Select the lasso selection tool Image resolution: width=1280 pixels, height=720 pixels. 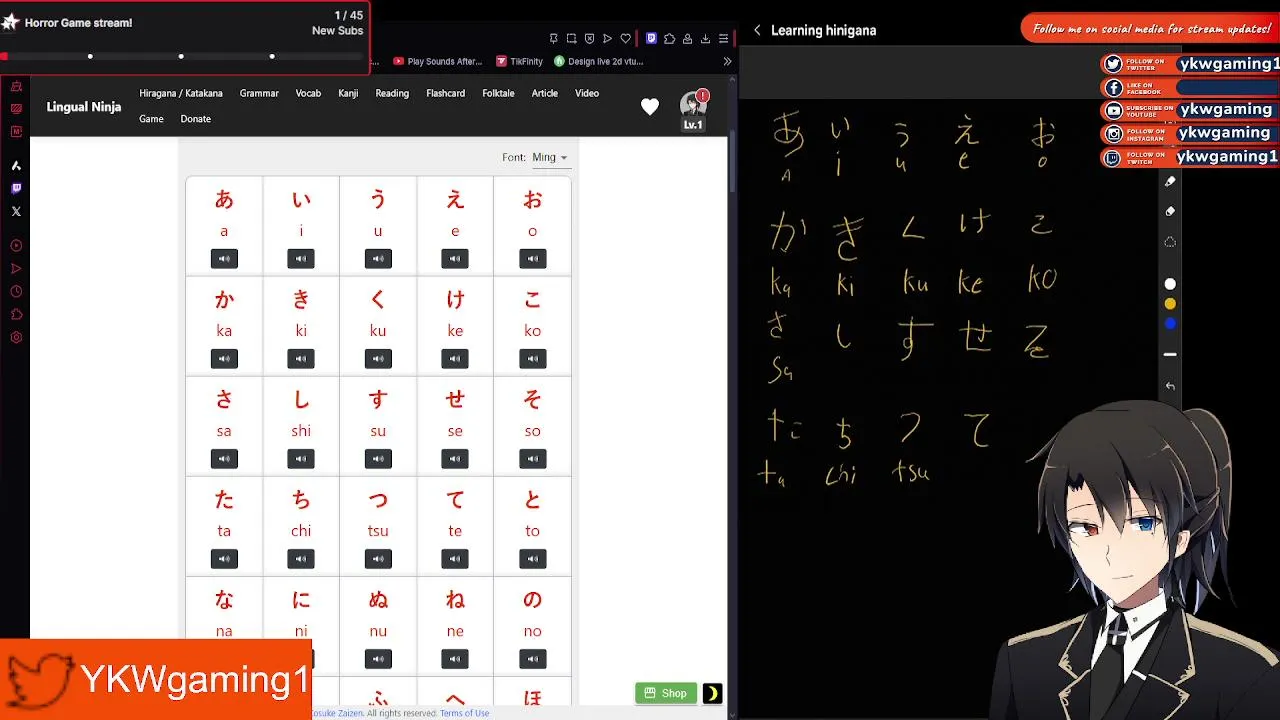(1170, 242)
